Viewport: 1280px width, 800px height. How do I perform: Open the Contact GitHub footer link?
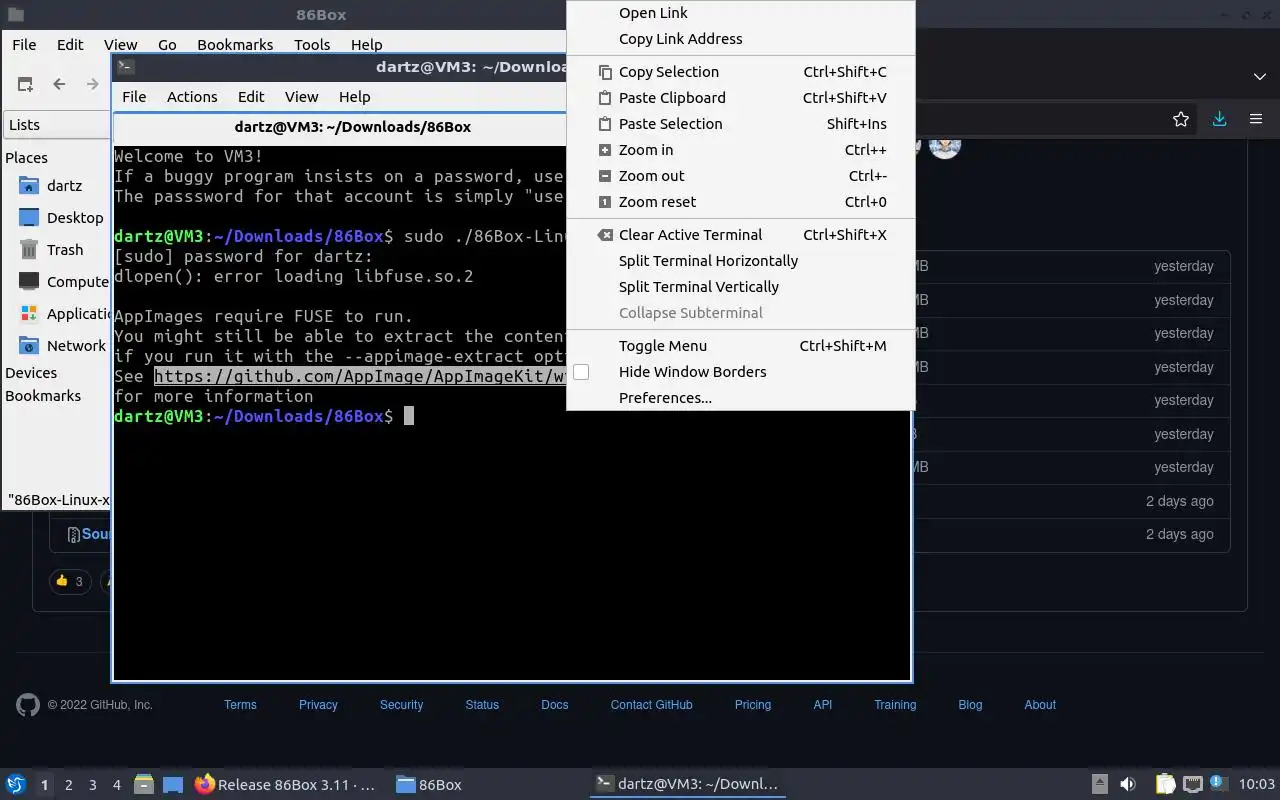[x=651, y=705]
